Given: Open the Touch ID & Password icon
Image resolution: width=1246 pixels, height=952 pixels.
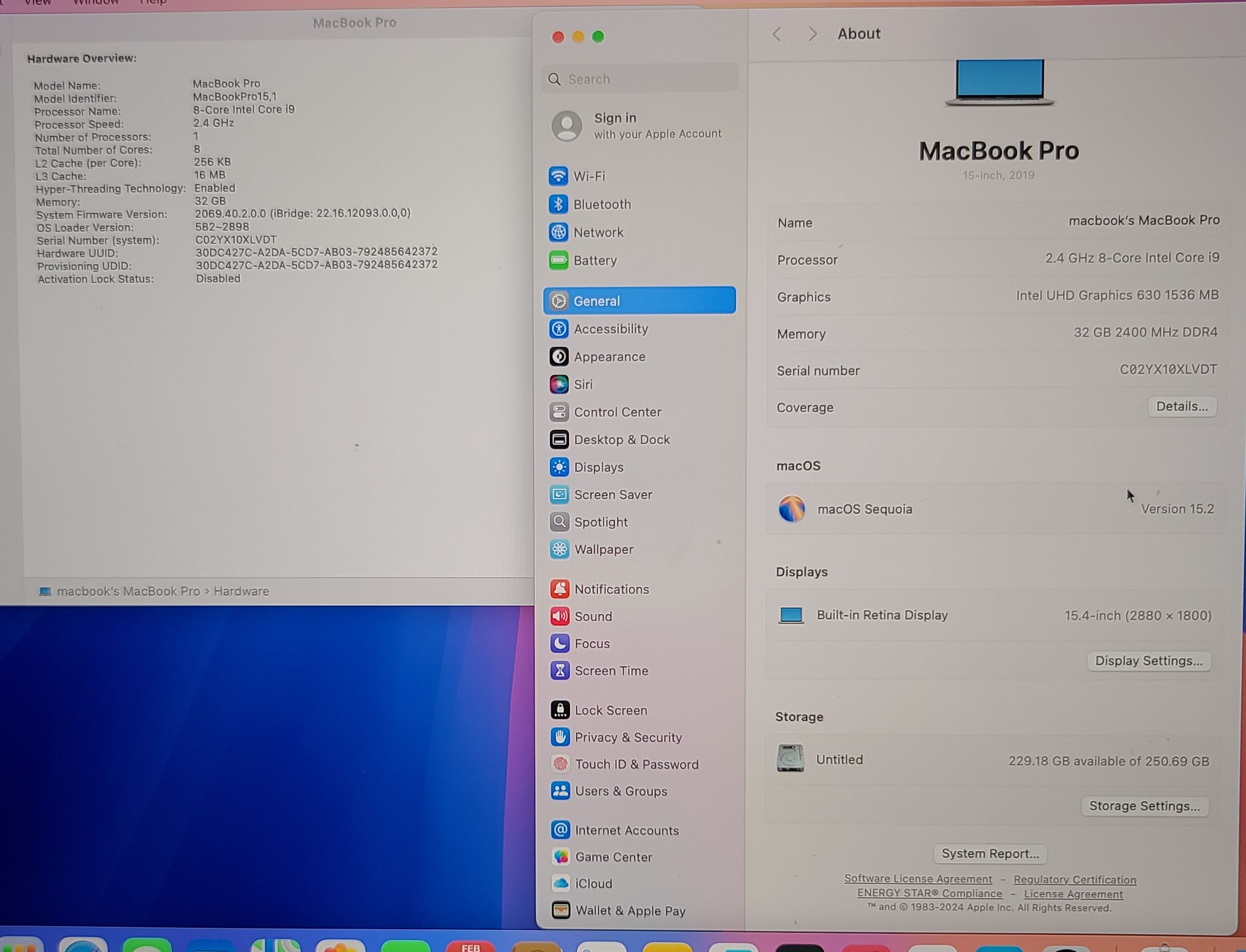Looking at the screenshot, I should click(x=560, y=764).
